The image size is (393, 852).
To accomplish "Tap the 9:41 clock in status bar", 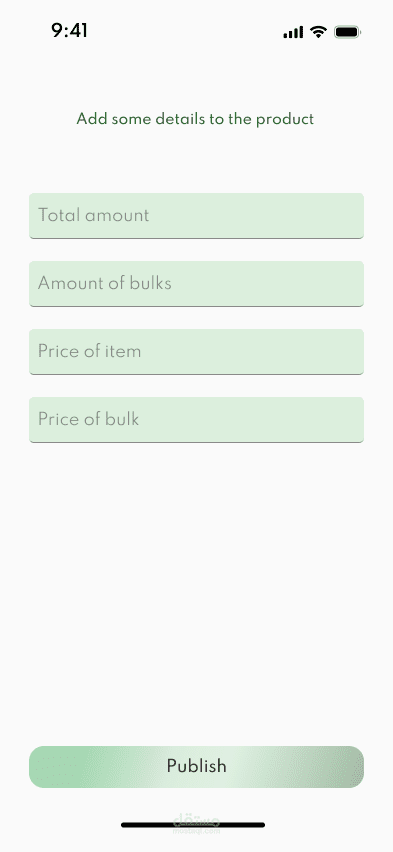I will tap(70, 31).
